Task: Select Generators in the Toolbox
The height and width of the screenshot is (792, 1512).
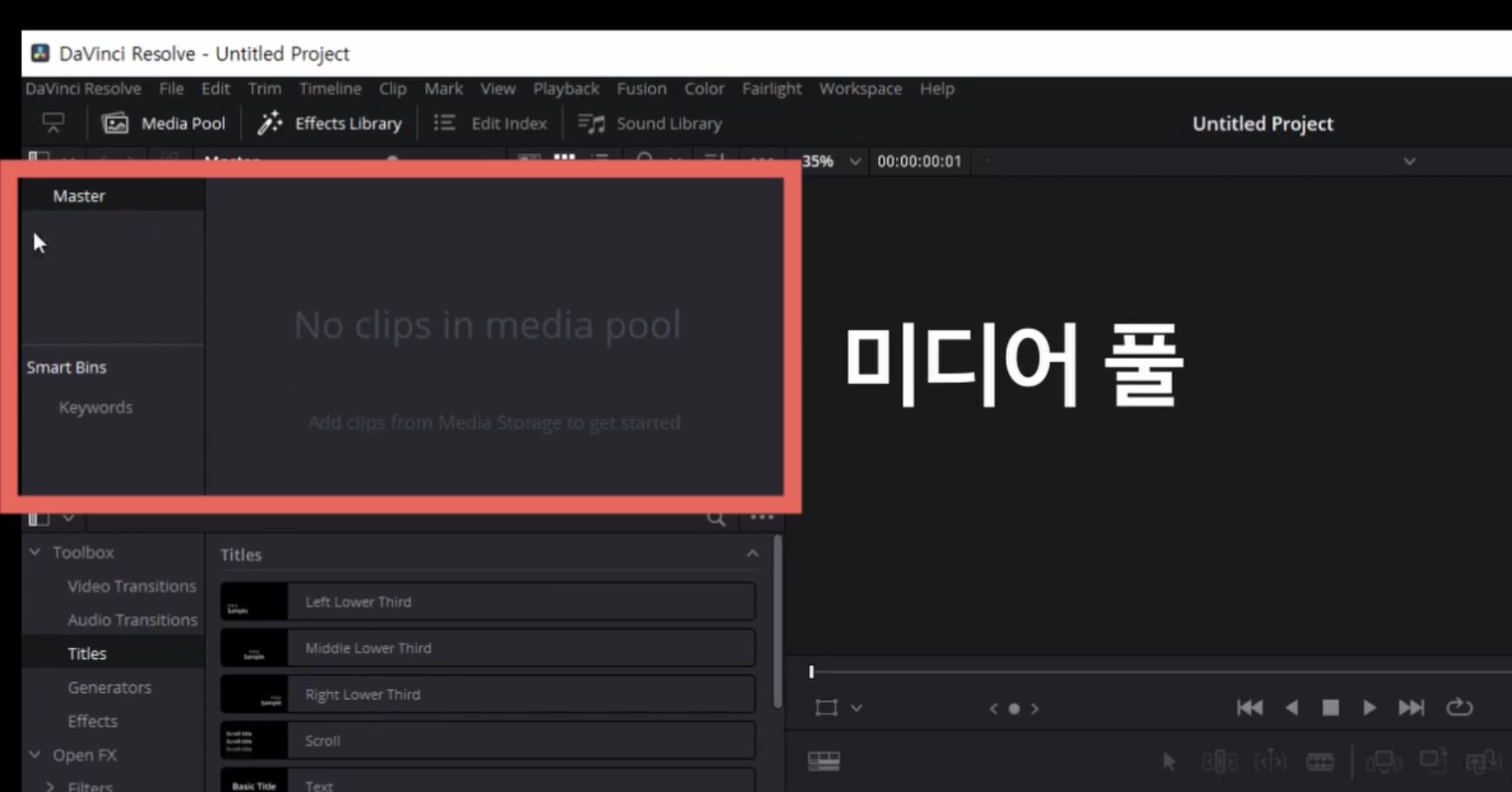Action: tap(109, 688)
